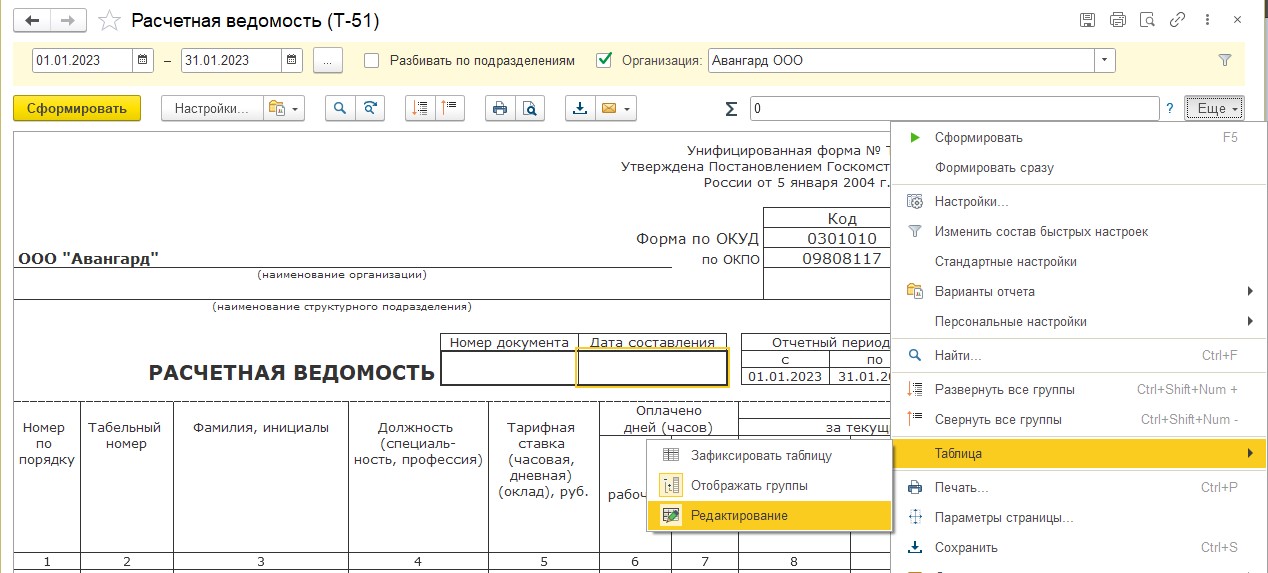Click the OKUD code cell 0301010
The width and height of the screenshot is (1268, 573).
point(842,239)
